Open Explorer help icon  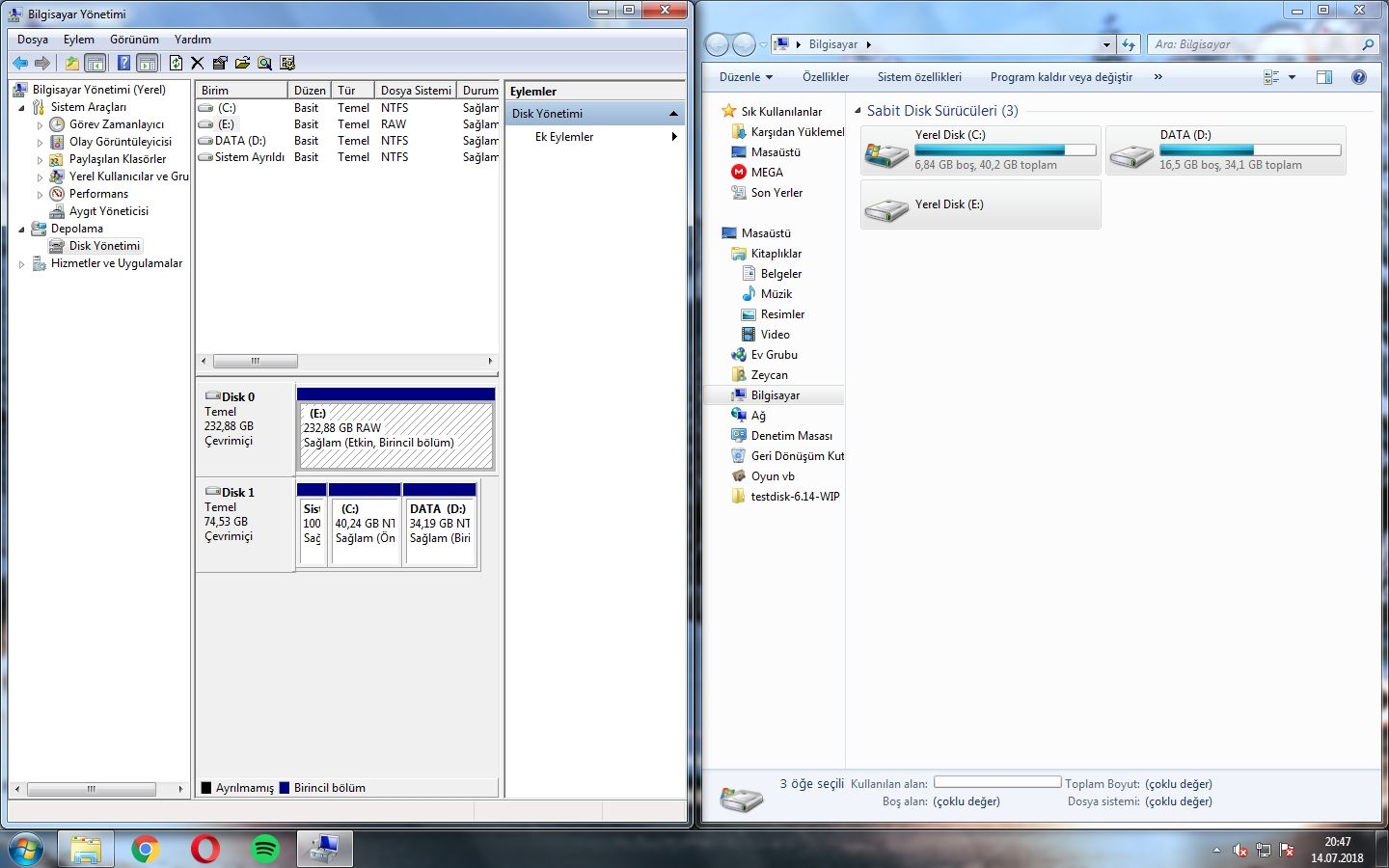pyautogui.click(x=1359, y=77)
